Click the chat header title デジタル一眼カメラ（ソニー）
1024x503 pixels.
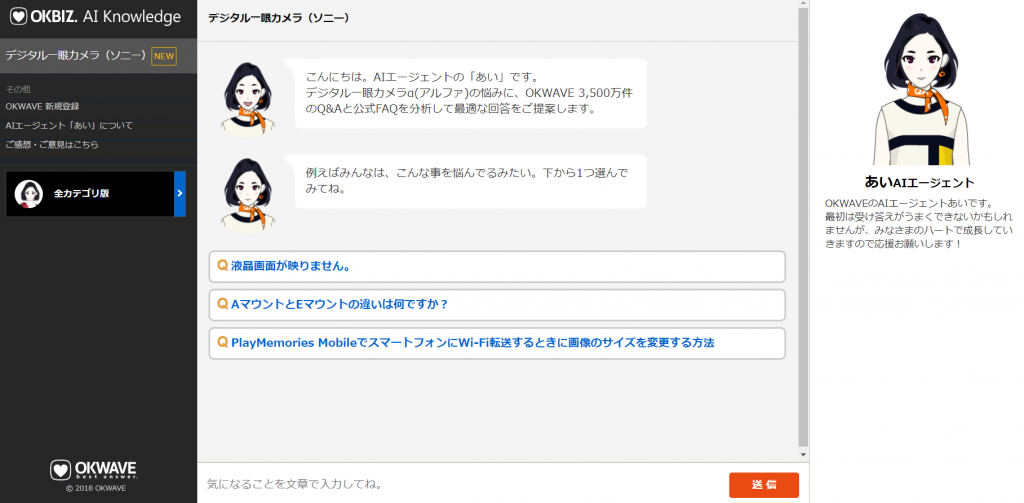[279, 18]
